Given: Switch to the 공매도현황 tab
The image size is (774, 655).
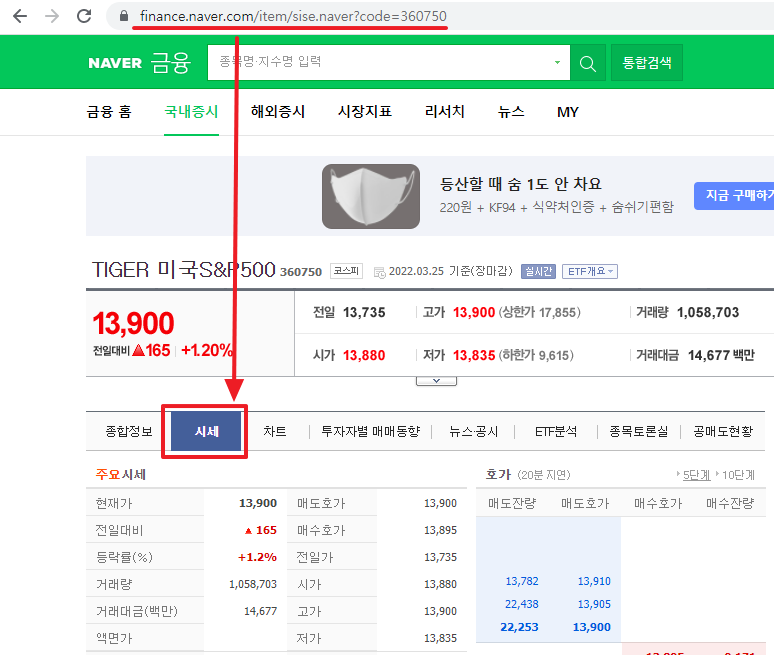Looking at the screenshot, I should tap(723, 431).
